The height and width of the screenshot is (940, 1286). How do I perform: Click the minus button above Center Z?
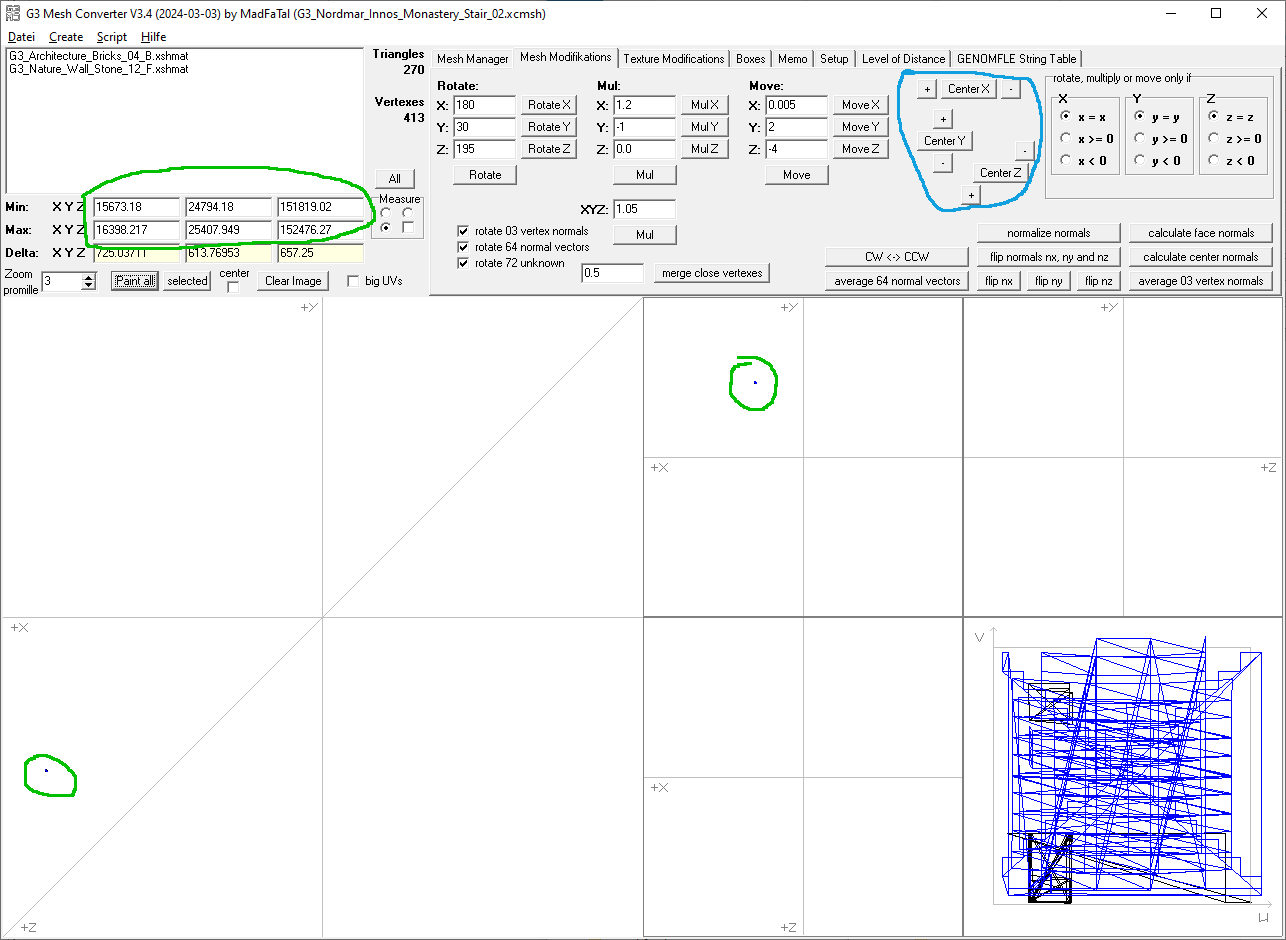point(1024,151)
